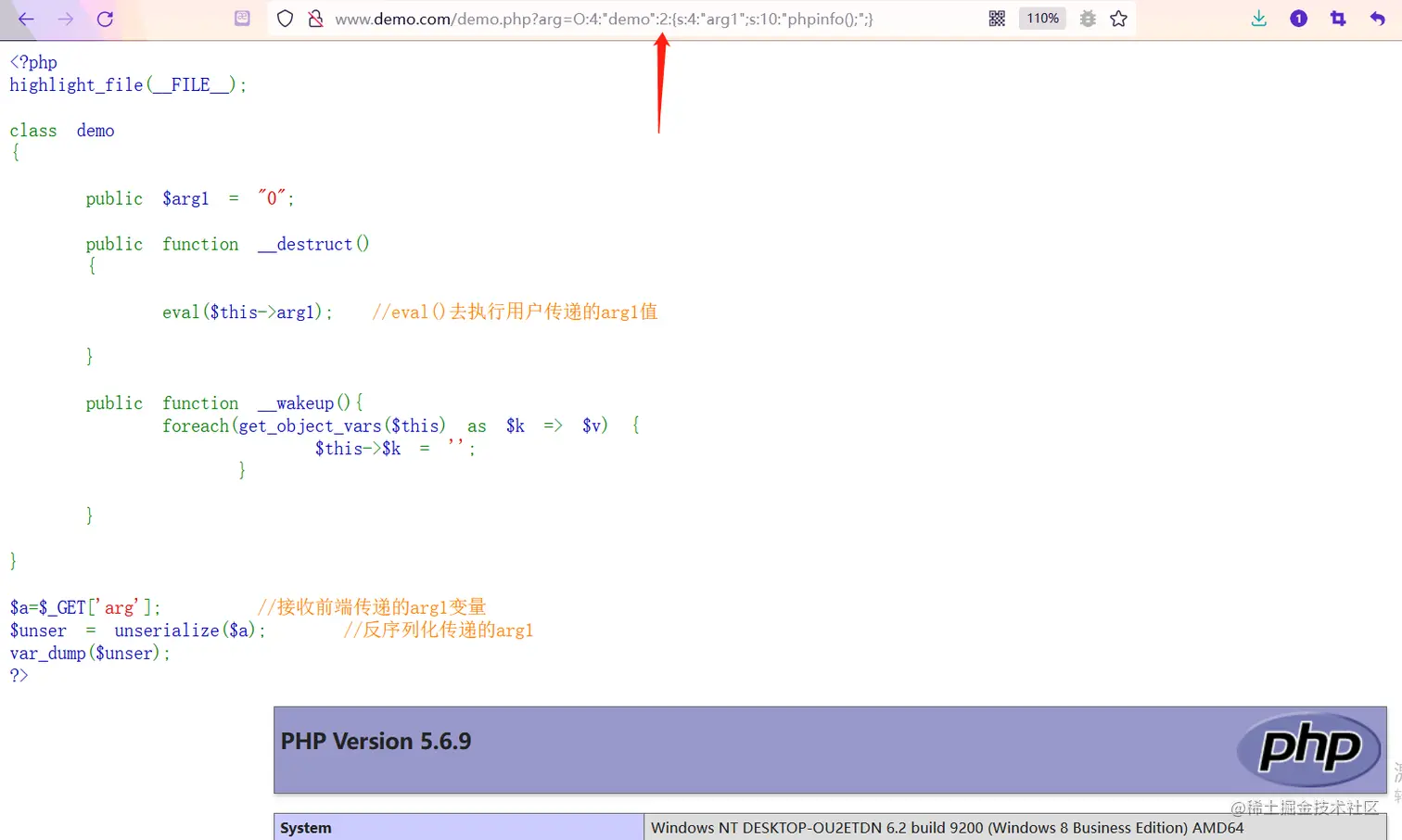Reset the 110% zoom level badge
The width and height of the screenshot is (1402, 840).
point(1042,19)
